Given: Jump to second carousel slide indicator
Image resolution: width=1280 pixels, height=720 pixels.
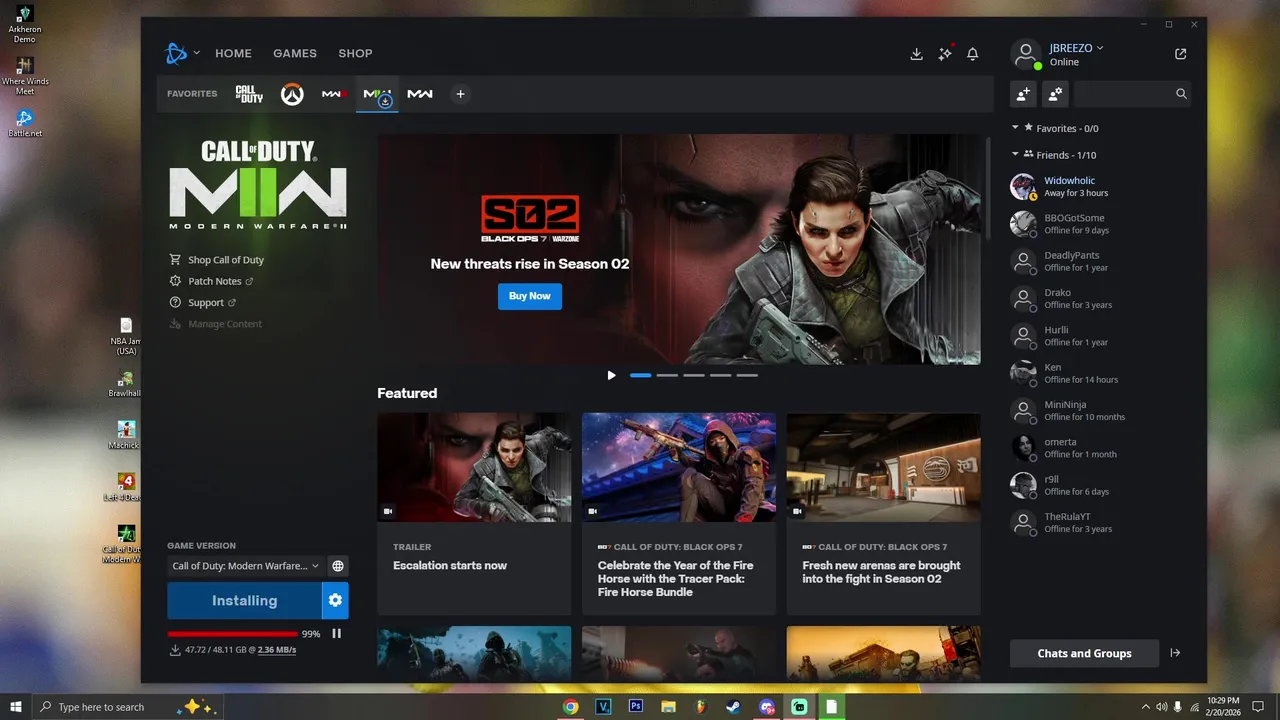Looking at the screenshot, I should click(x=667, y=375).
